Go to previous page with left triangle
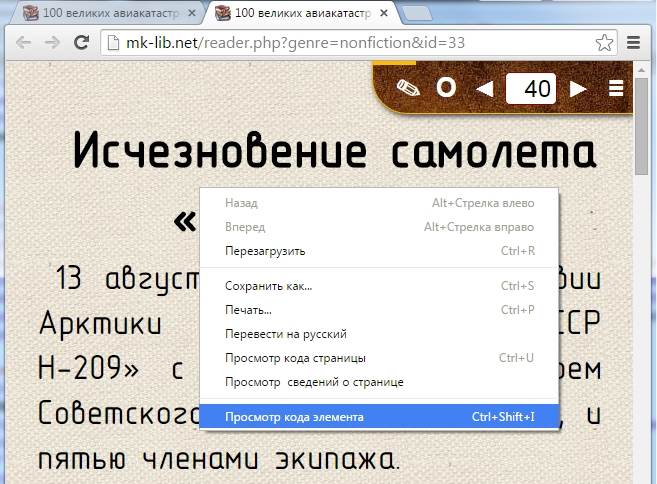The width and height of the screenshot is (657, 484). (485, 88)
